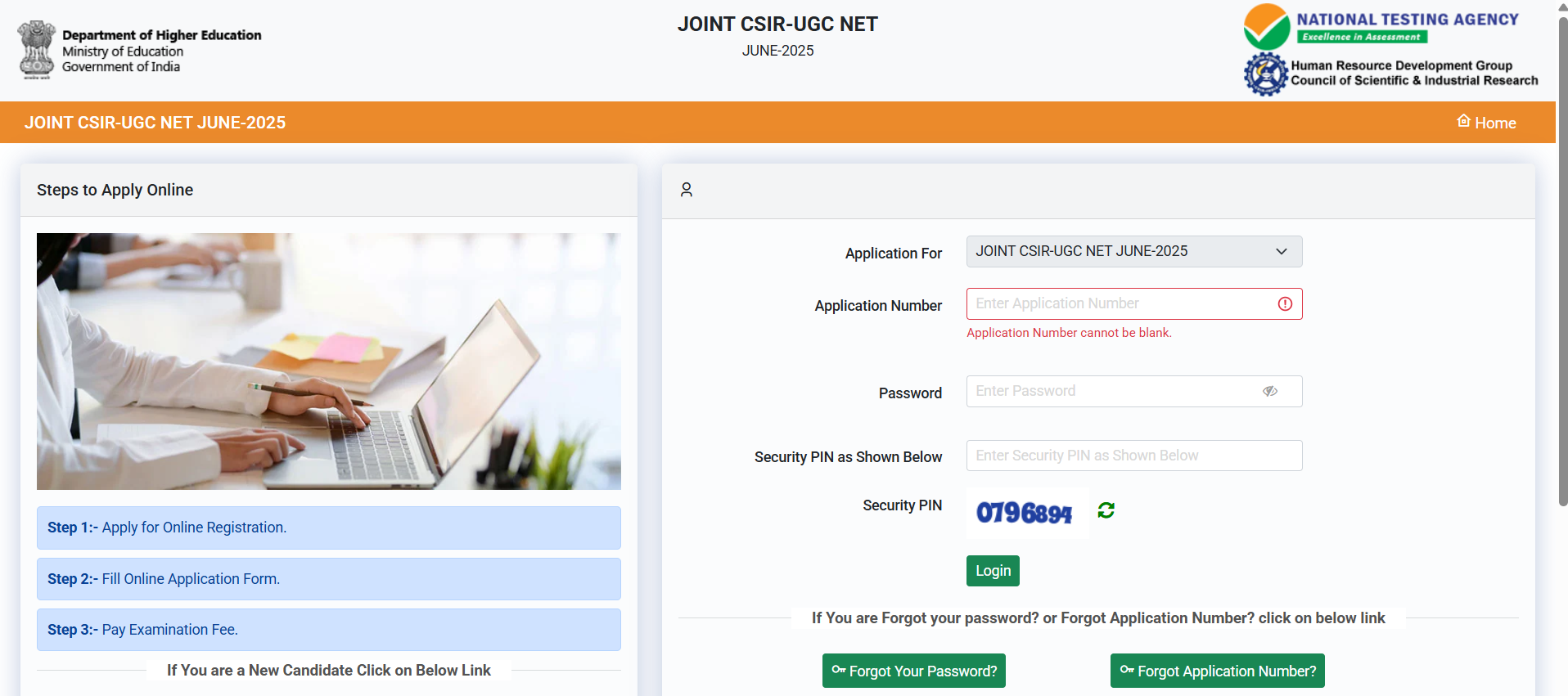Click Forgot Application Number button
Screen dimensions: 1568x696
tap(1218, 671)
